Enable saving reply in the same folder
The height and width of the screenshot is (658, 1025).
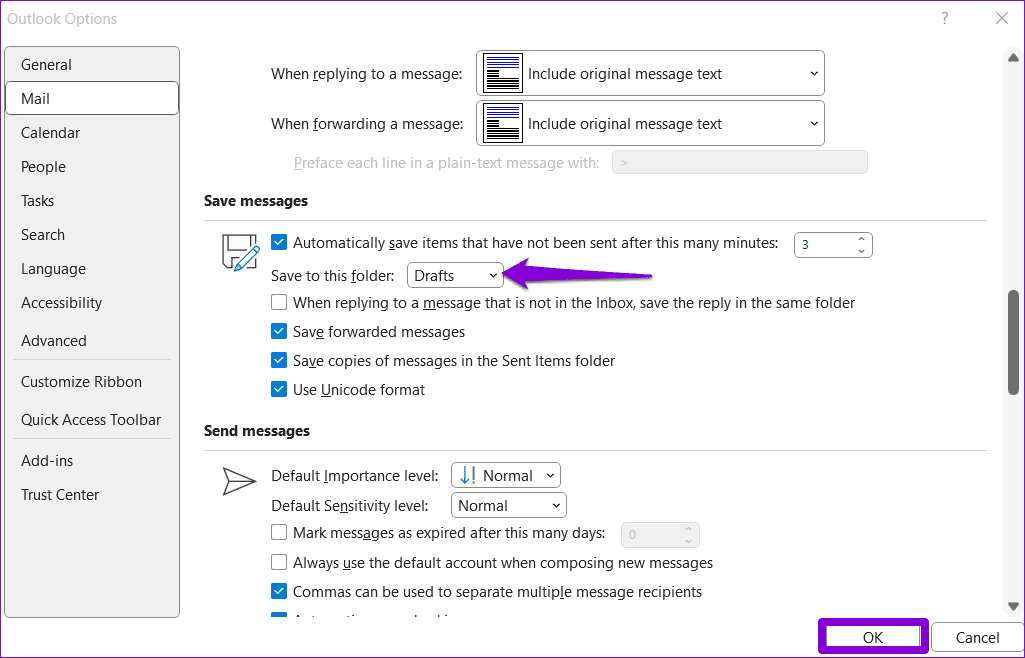click(279, 302)
